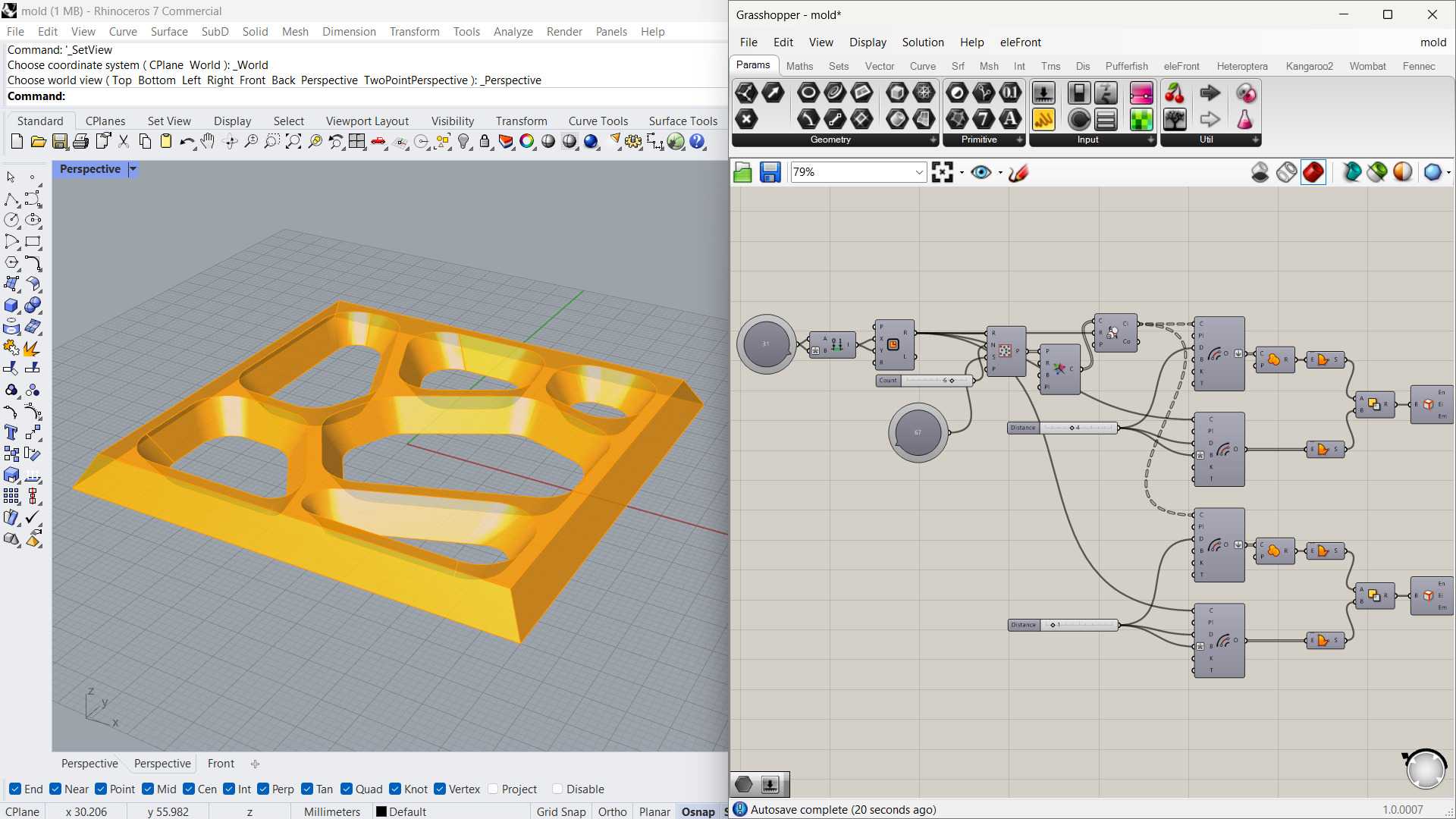1456x819 pixels.
Task: Click the Cut scissors icon in Rhino
Action: (124, 142)
